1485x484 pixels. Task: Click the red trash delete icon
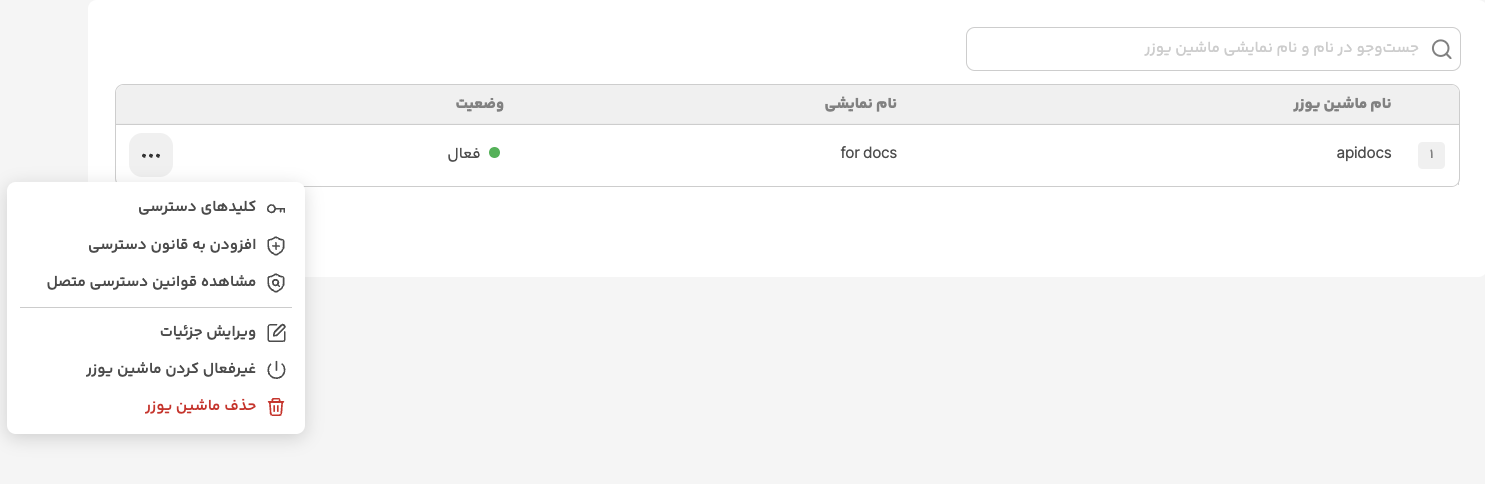(x=276, y=407)
